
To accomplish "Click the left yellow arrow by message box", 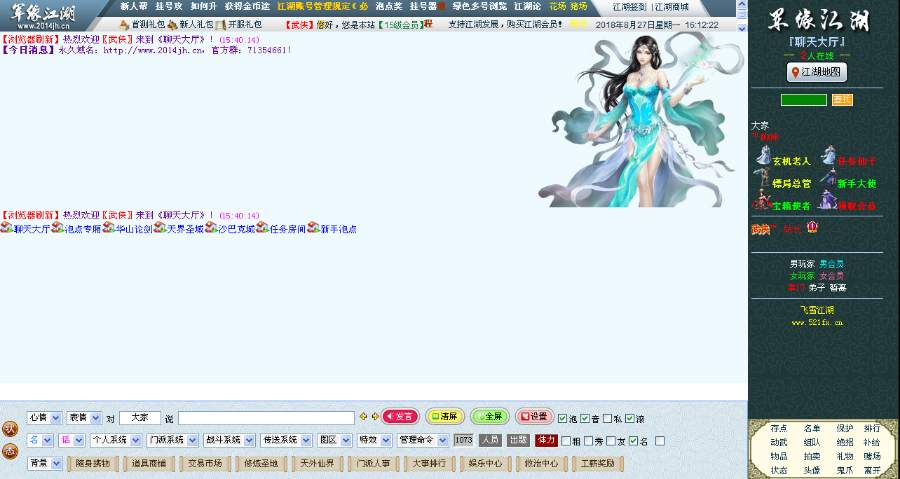I will pyautogui.click(x=363, y=417).
